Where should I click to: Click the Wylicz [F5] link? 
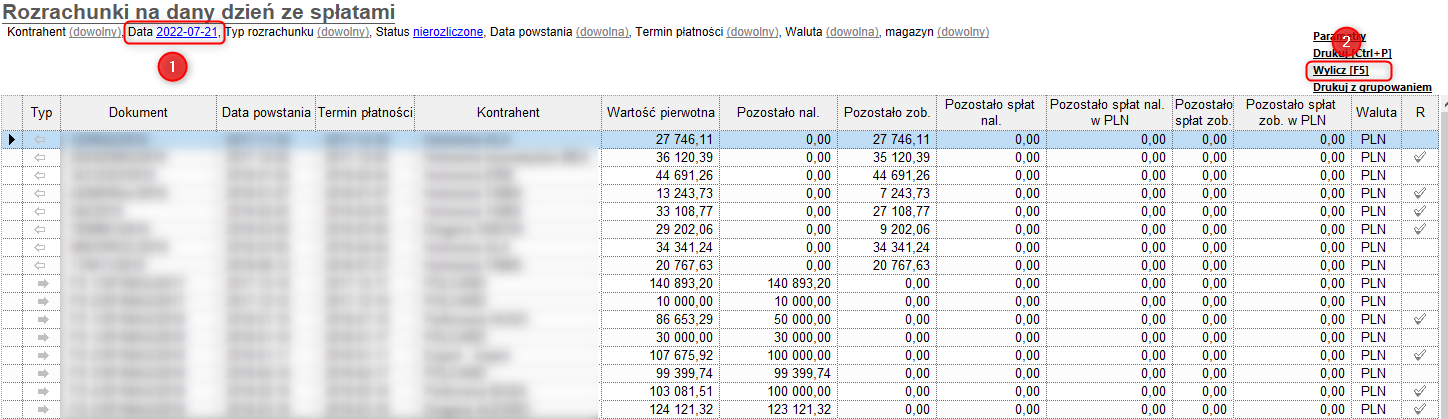coord(1340,70)
